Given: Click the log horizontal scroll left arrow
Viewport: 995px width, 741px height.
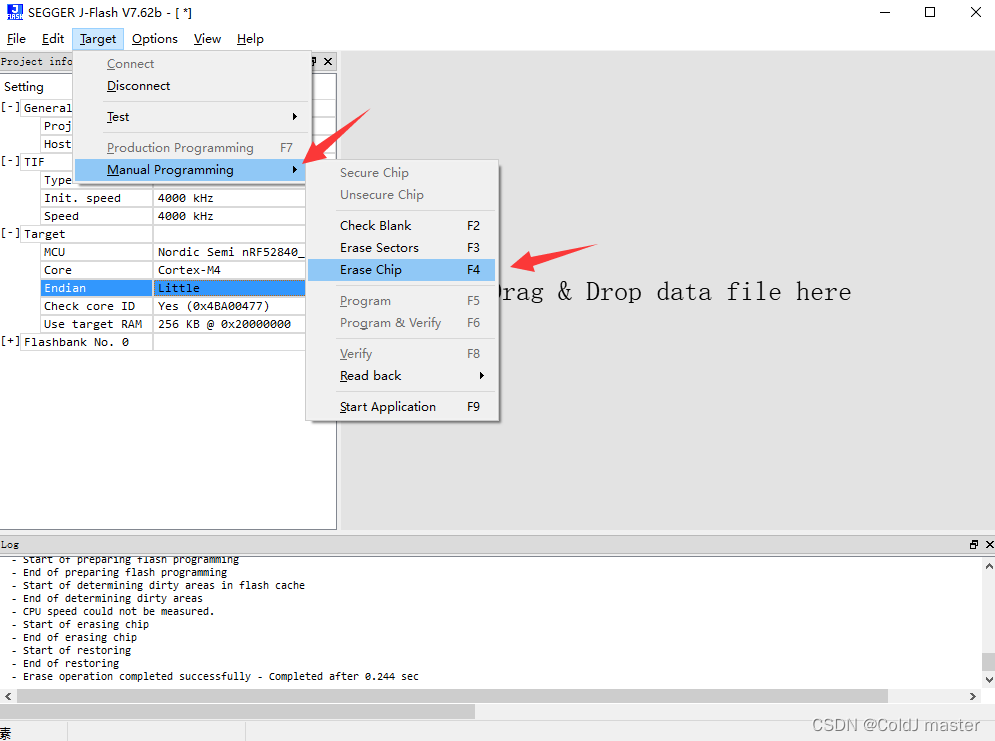Looking at the screenshot, I should click(8, 696).
